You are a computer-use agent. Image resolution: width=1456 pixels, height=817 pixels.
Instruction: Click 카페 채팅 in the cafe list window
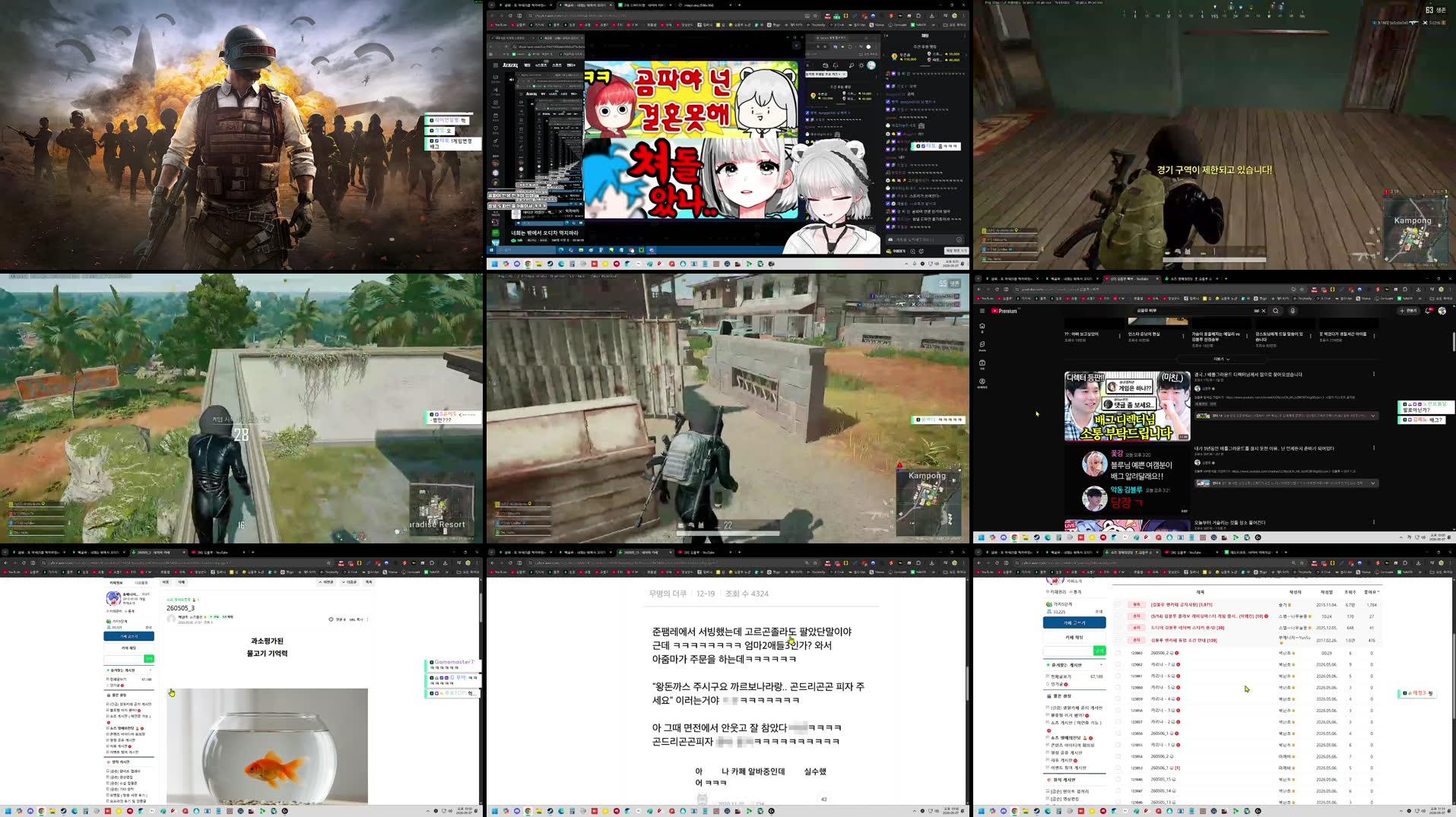tap(1074, 637)
